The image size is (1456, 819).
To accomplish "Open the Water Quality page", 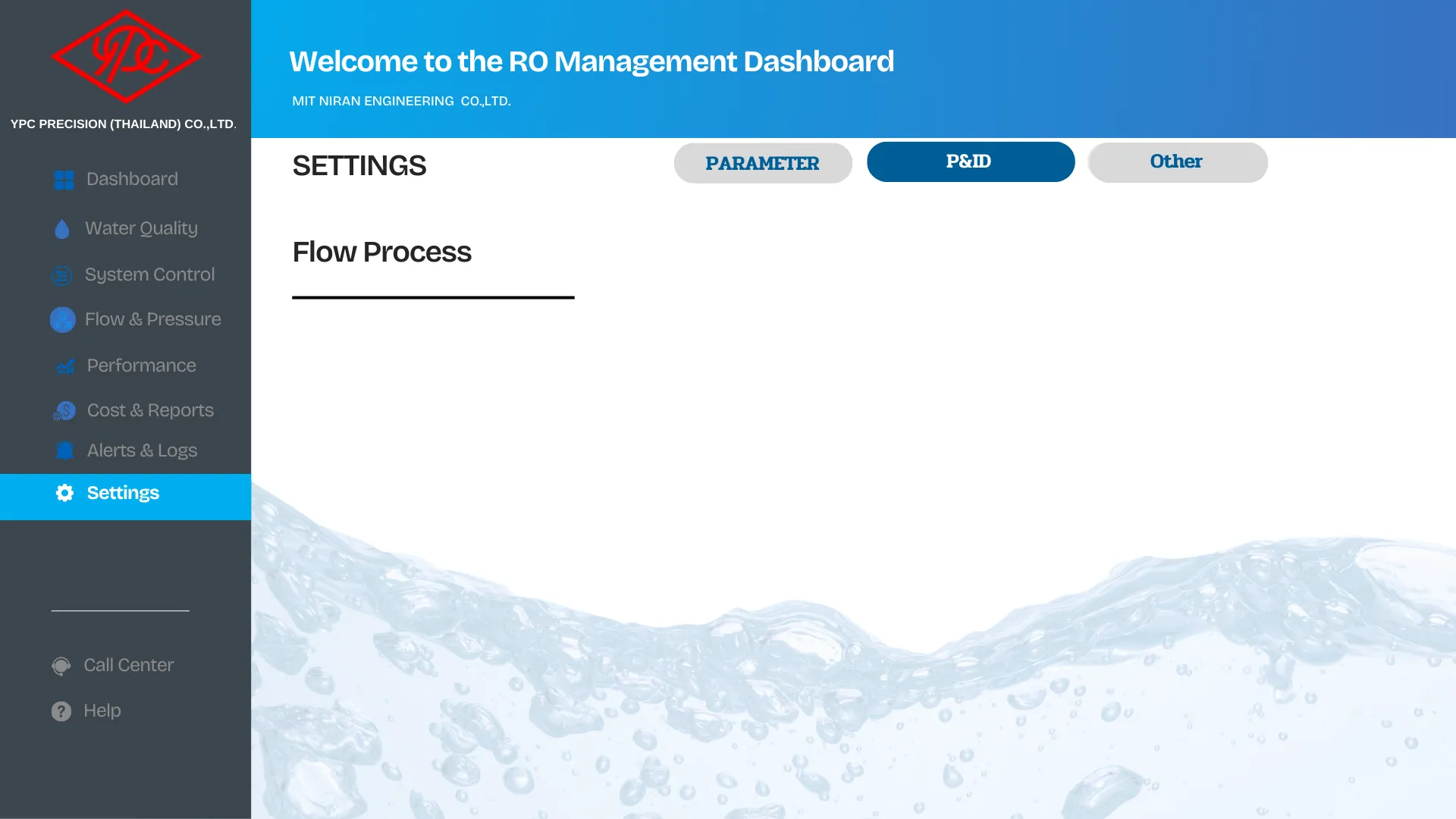I will tap(141, 228).
